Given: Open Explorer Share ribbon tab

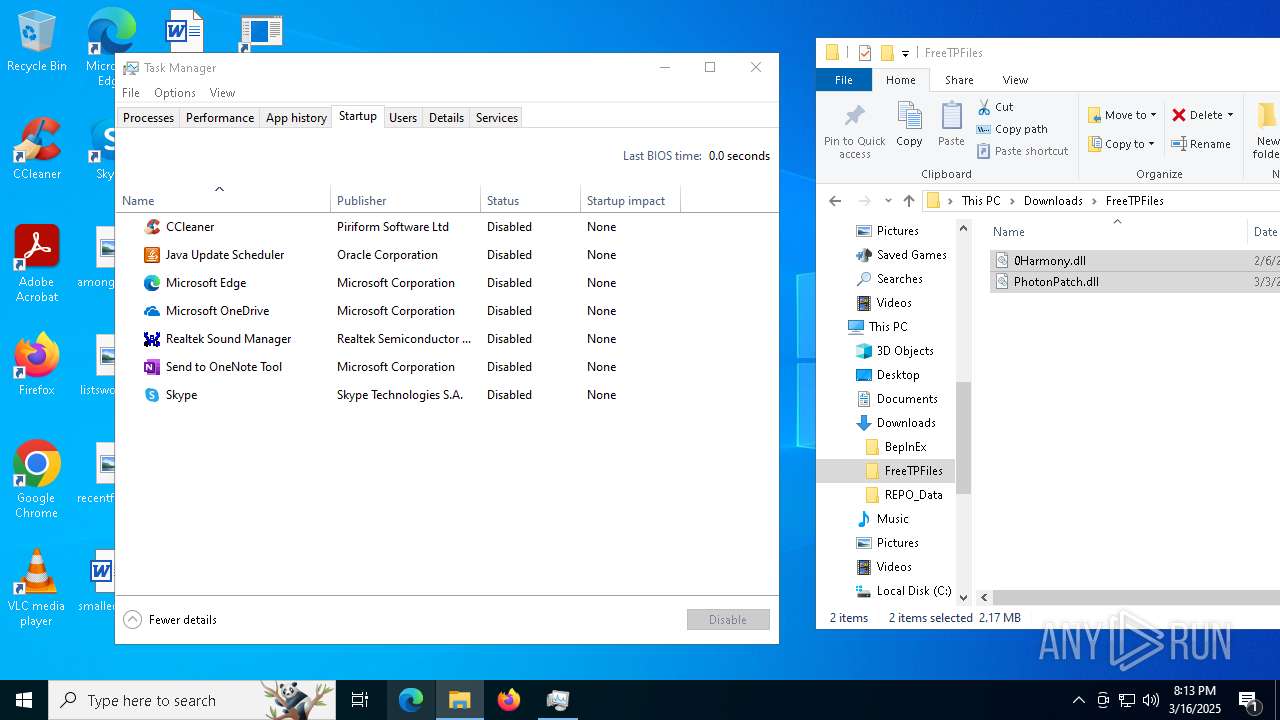Looking at the screenshot, I should (959, 80).
